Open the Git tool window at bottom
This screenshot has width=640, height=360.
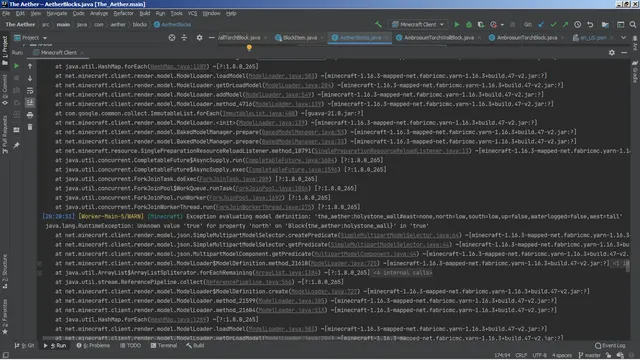pos(24,346)
